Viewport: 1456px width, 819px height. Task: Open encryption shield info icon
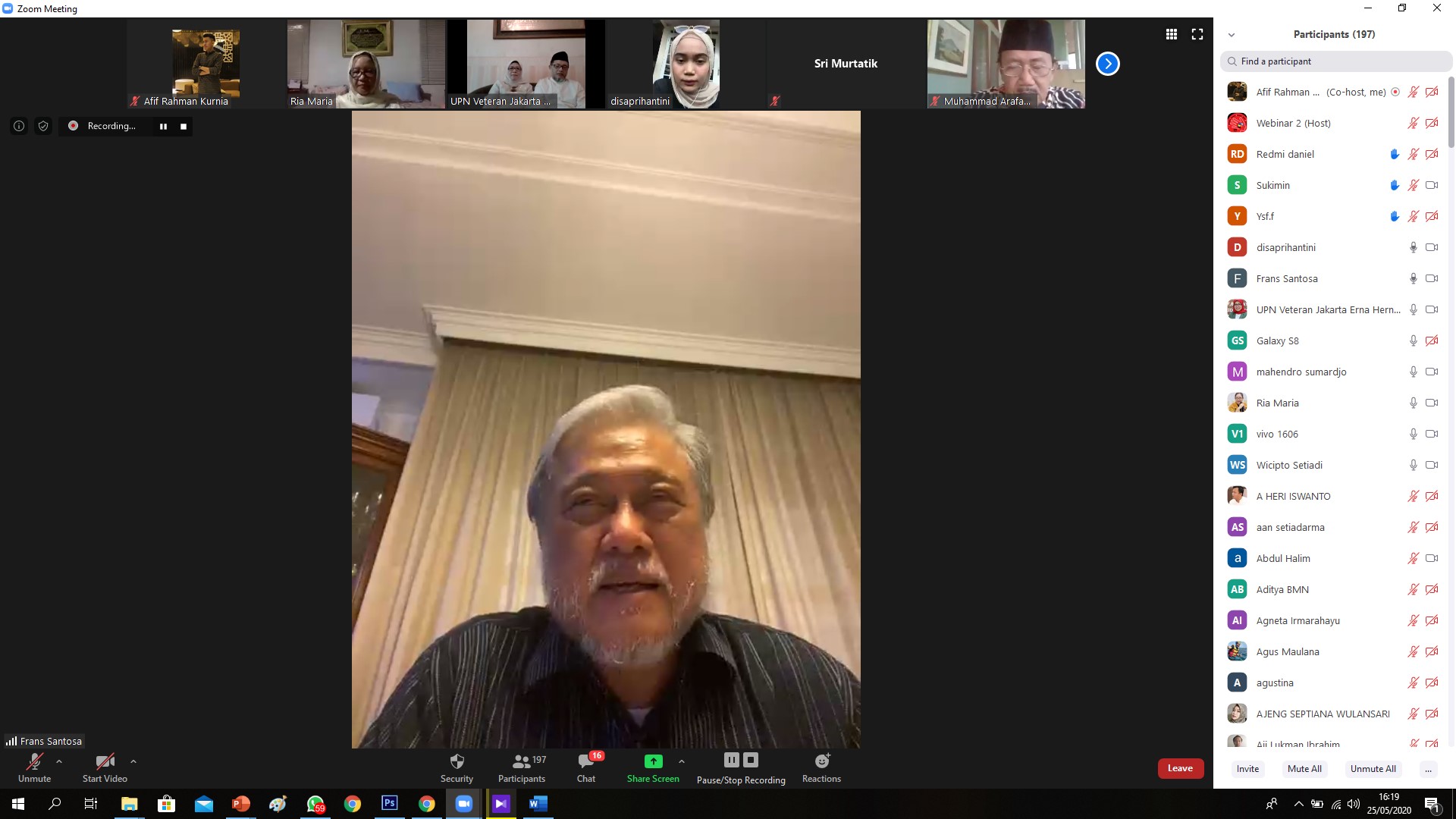click(43, 126)
